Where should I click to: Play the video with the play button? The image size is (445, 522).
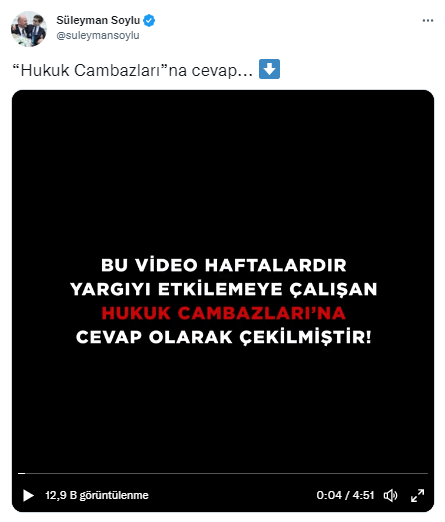[28, 495]
